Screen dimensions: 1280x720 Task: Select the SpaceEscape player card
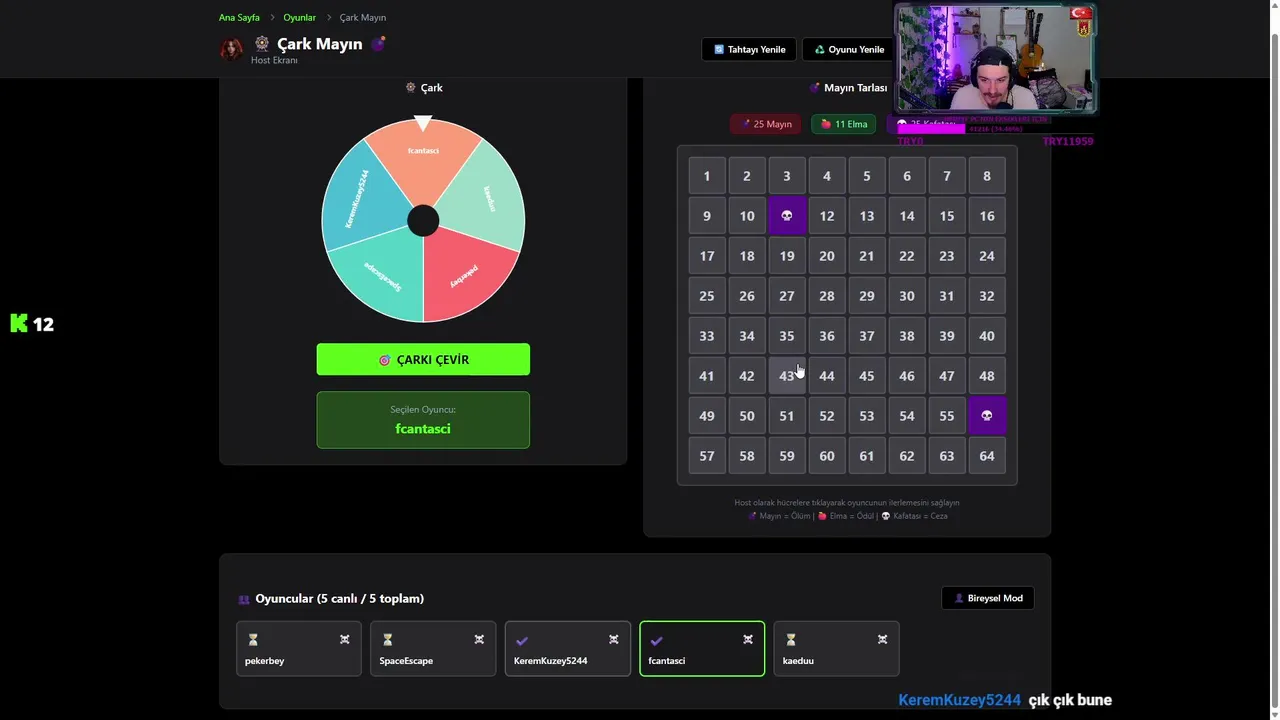click(x=433, y=649)
